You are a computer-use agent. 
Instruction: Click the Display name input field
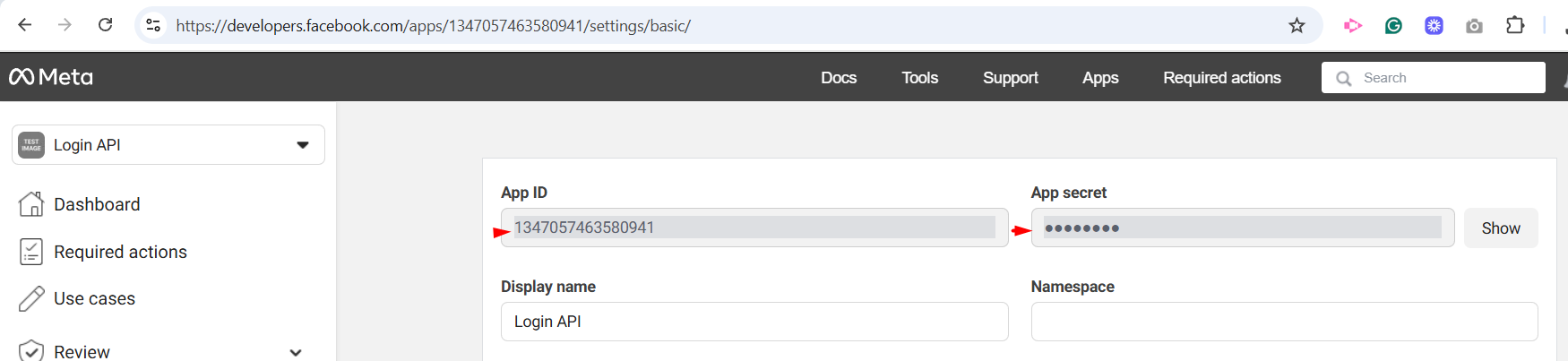click(754, 322)
